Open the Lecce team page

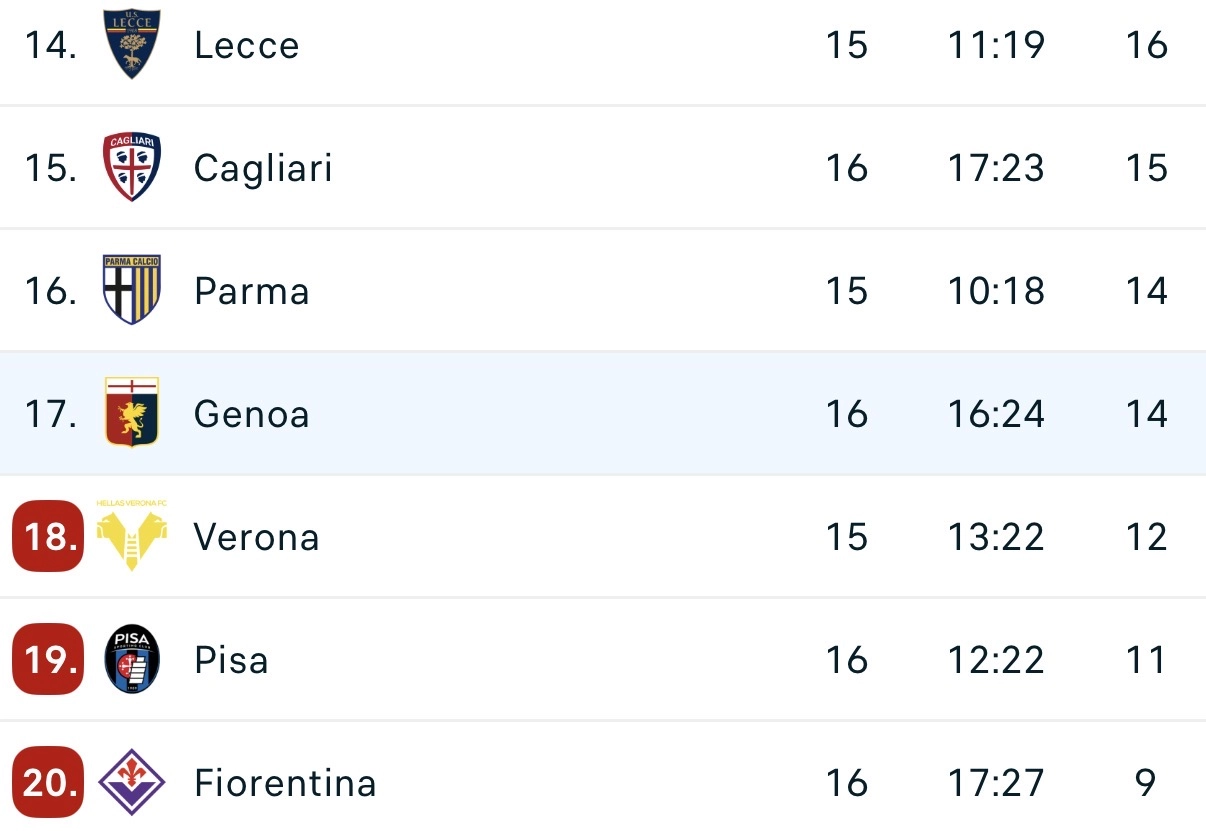click(x=246, y=46)
